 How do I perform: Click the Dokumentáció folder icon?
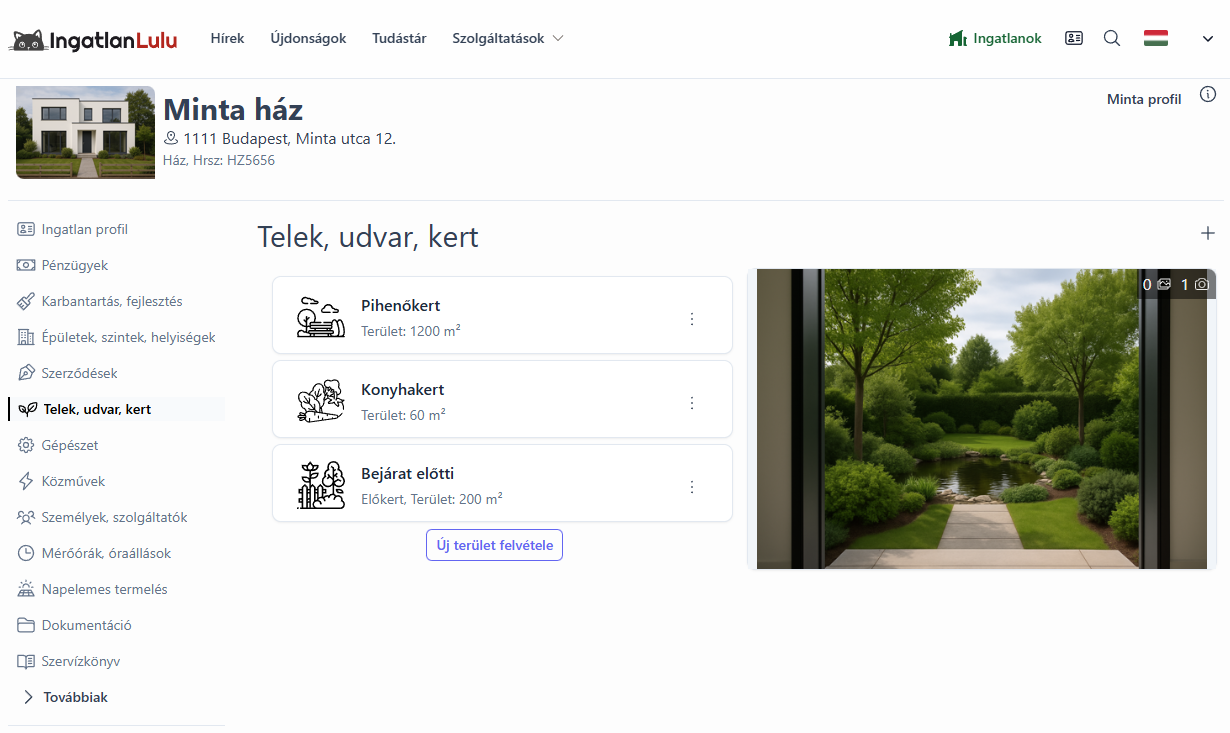[26, 625]
